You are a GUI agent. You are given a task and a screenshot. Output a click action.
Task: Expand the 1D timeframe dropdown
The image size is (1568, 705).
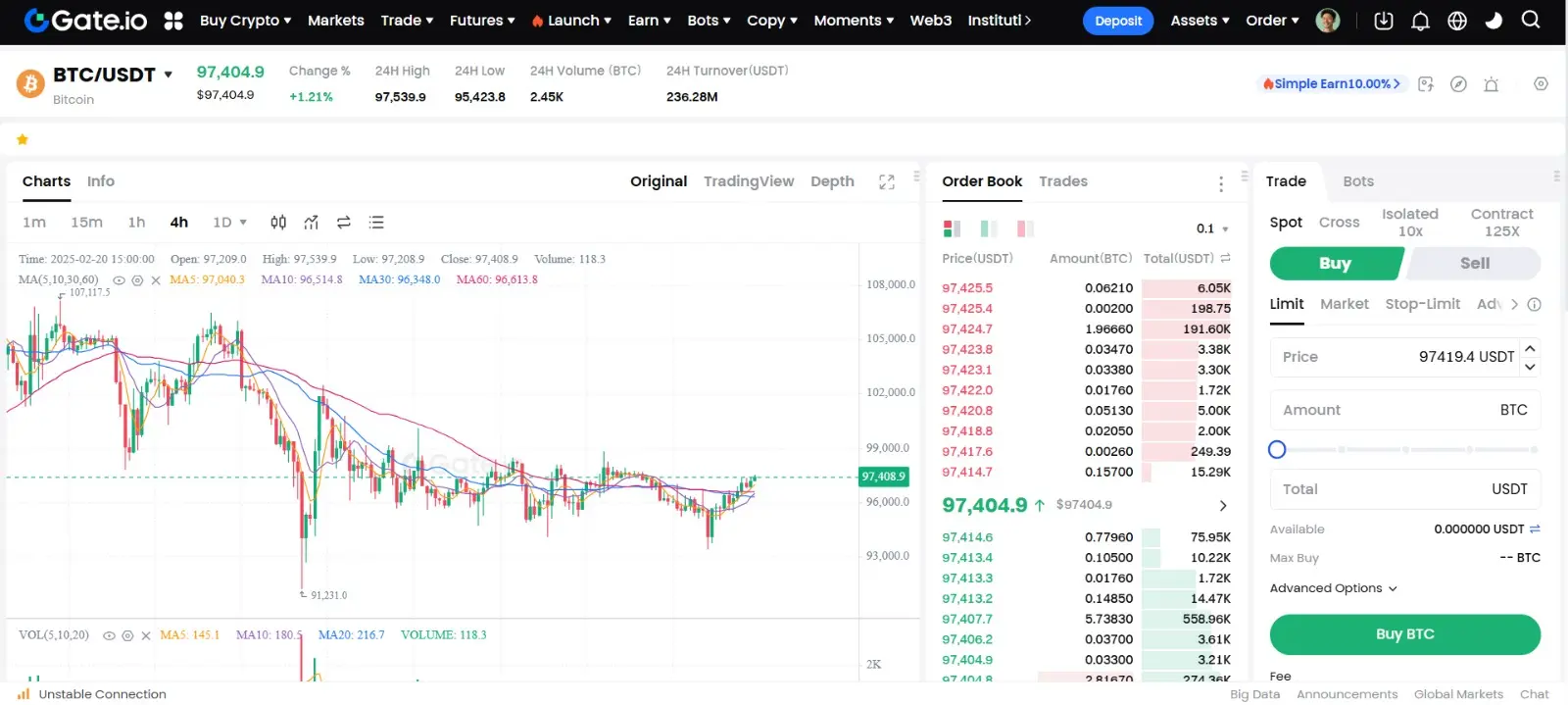click(230, 223)
